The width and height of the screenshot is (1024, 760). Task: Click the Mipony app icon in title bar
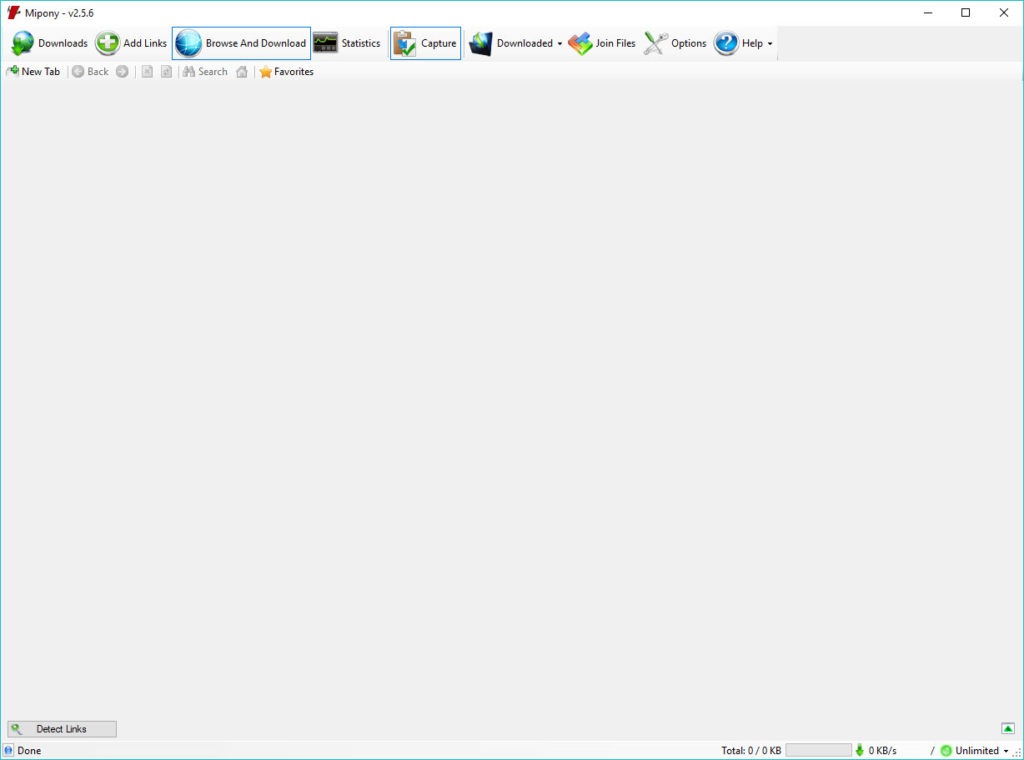(x=13, y=12)
